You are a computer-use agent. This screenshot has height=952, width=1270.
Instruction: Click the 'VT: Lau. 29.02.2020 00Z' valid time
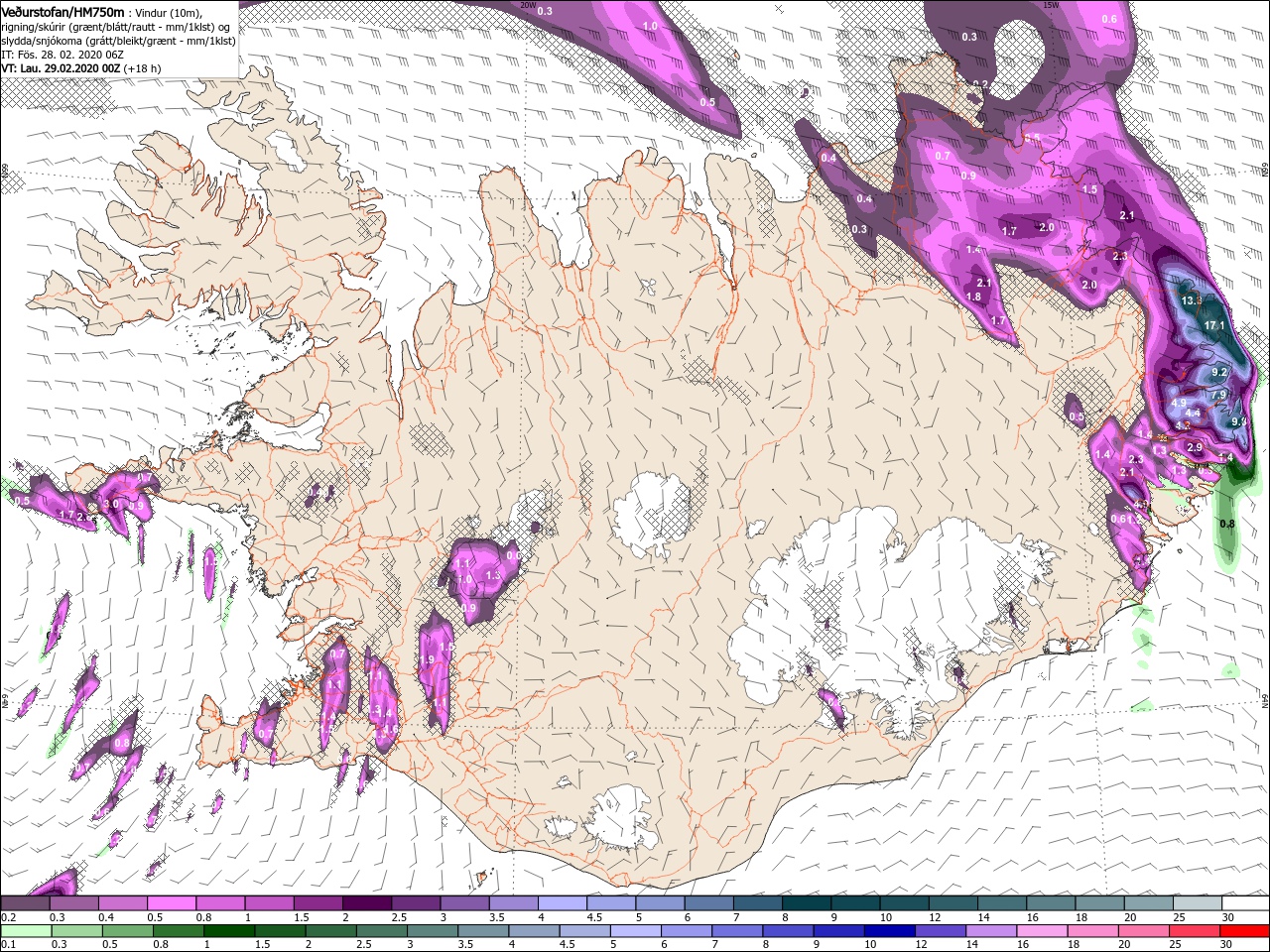(62, 68)
